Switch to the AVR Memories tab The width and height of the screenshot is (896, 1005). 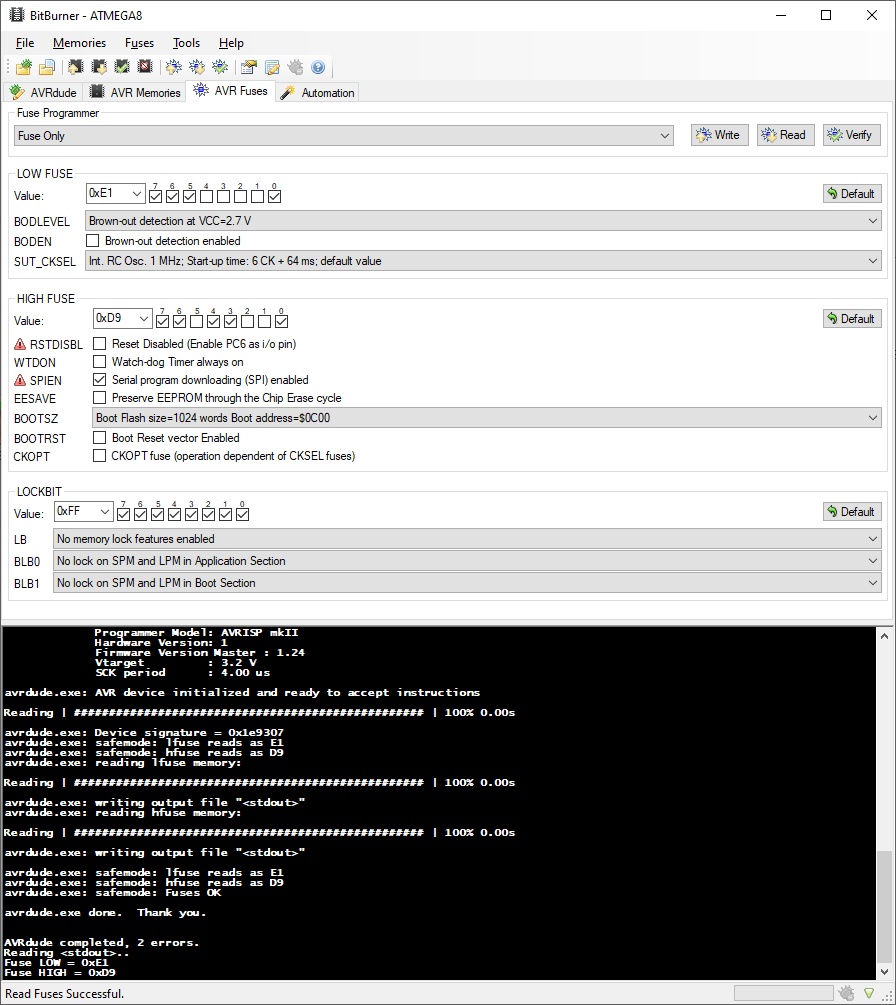(135, 92)
